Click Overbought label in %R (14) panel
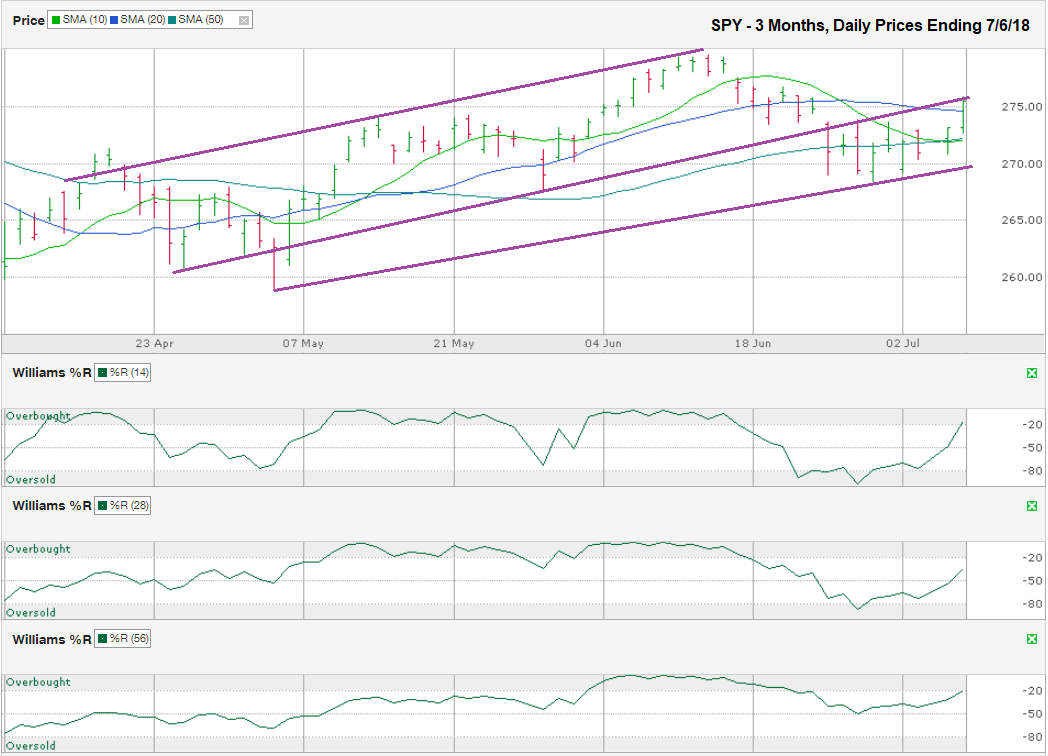This screenshot has width=1048, height=756. [x=38, y=416]
